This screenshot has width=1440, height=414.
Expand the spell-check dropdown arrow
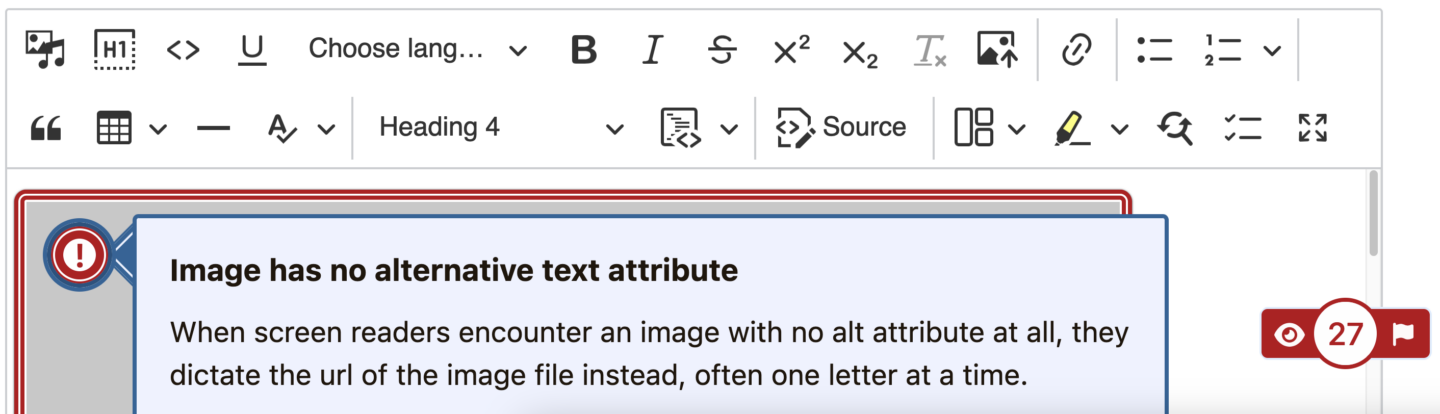click(x=327, y=128)
